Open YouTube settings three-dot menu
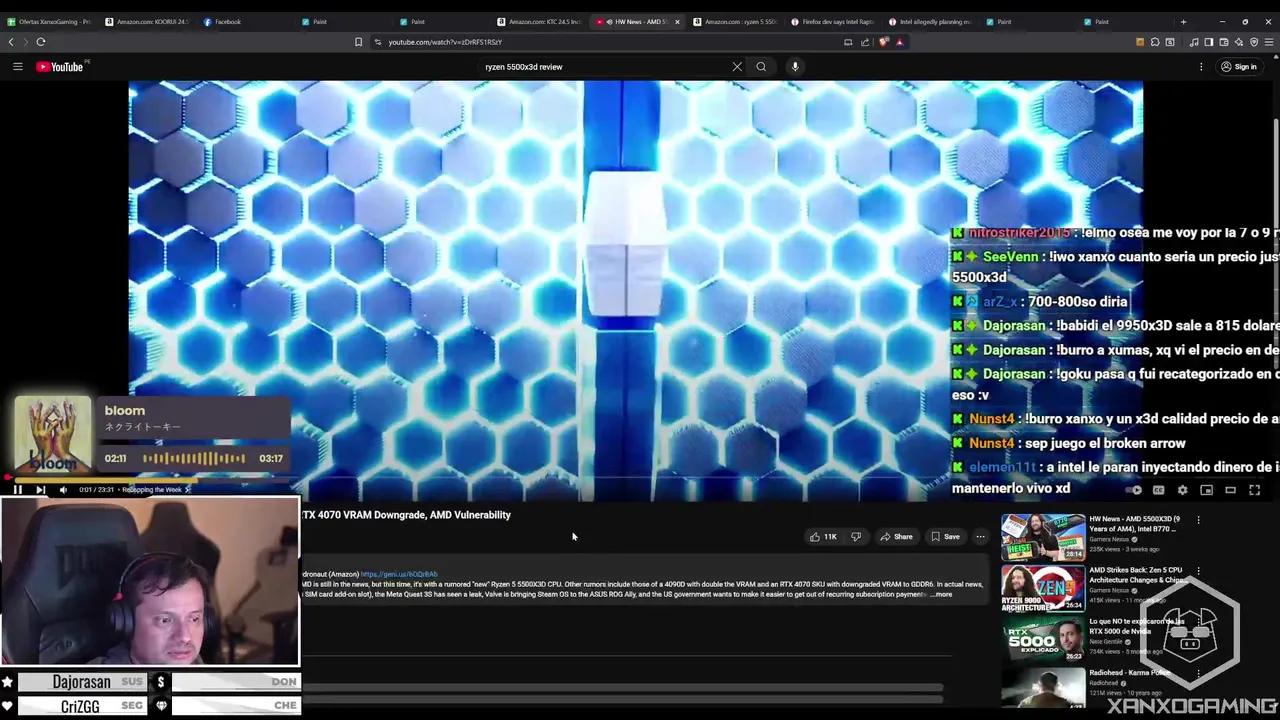 (x=1201, y=67)
